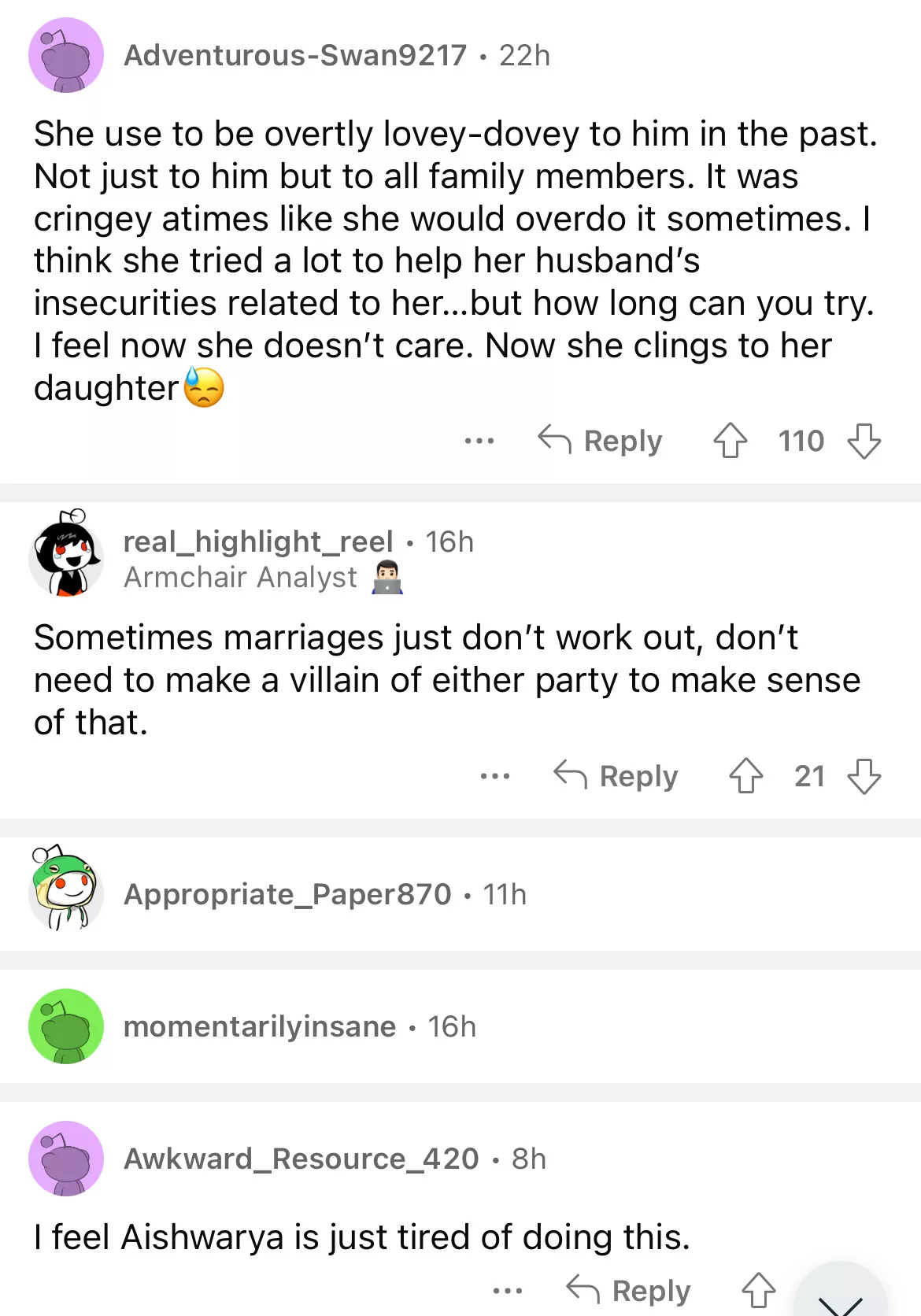Reply to real_highlight_reel's comment

616,776
